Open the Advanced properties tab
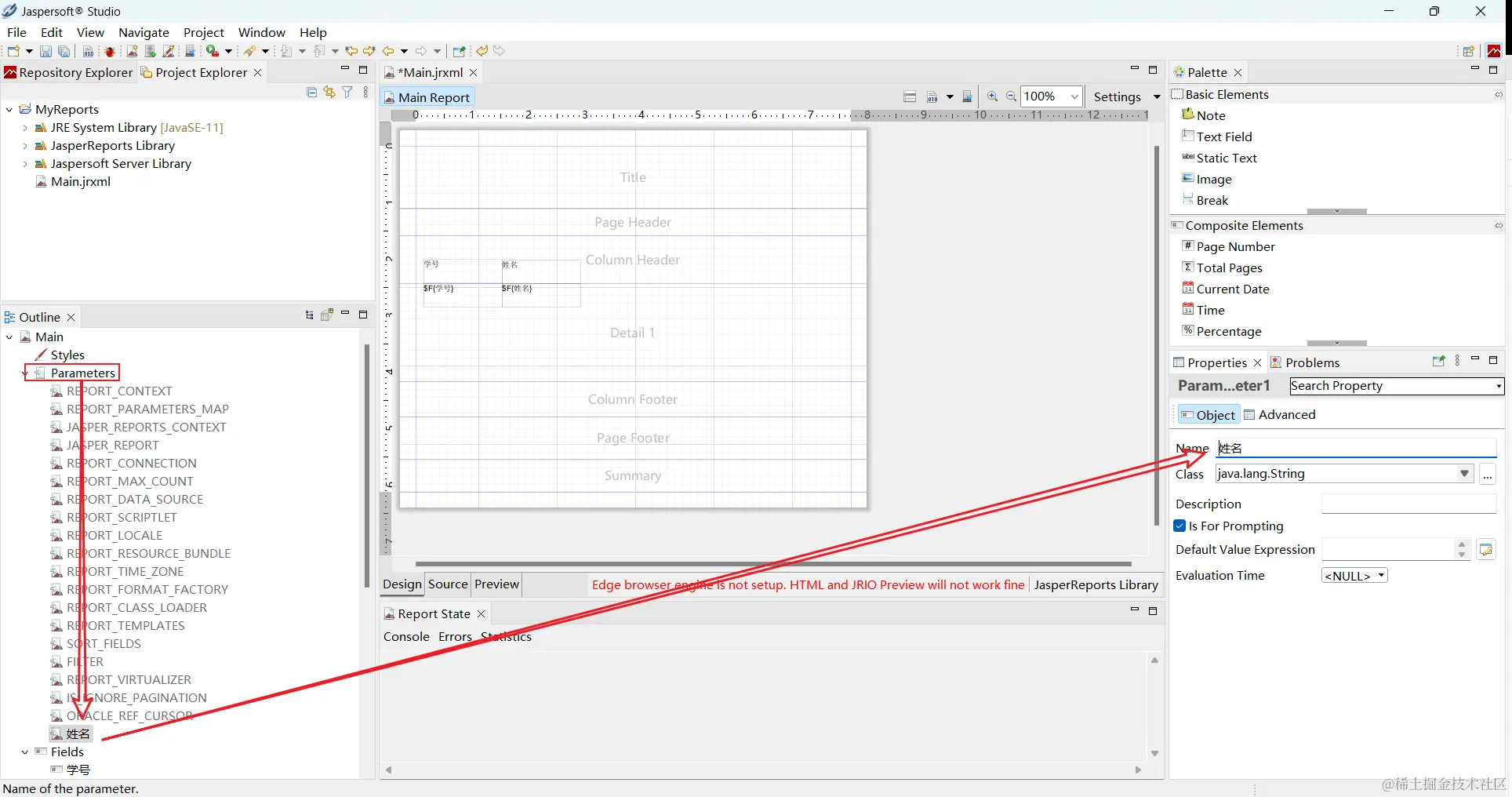 click(x=1280, y=415)
